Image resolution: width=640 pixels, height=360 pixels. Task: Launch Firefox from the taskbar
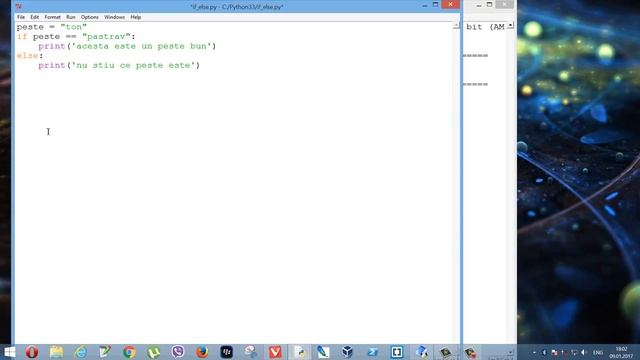tap(202, 352)
